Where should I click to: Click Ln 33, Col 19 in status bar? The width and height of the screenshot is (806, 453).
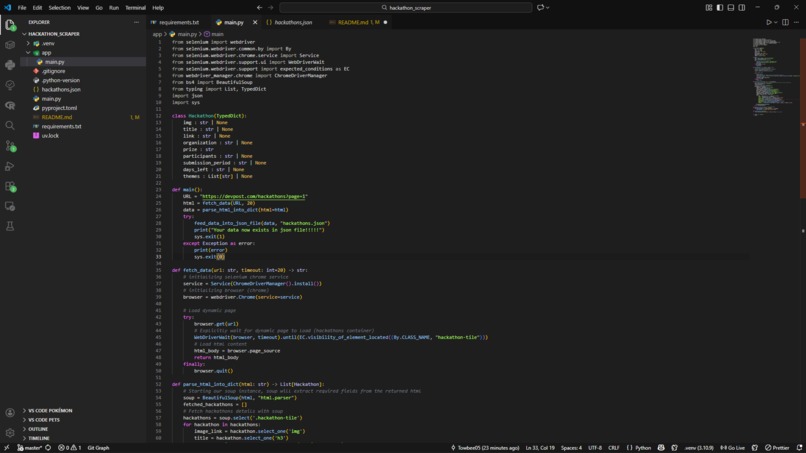(x=540, y=448)
